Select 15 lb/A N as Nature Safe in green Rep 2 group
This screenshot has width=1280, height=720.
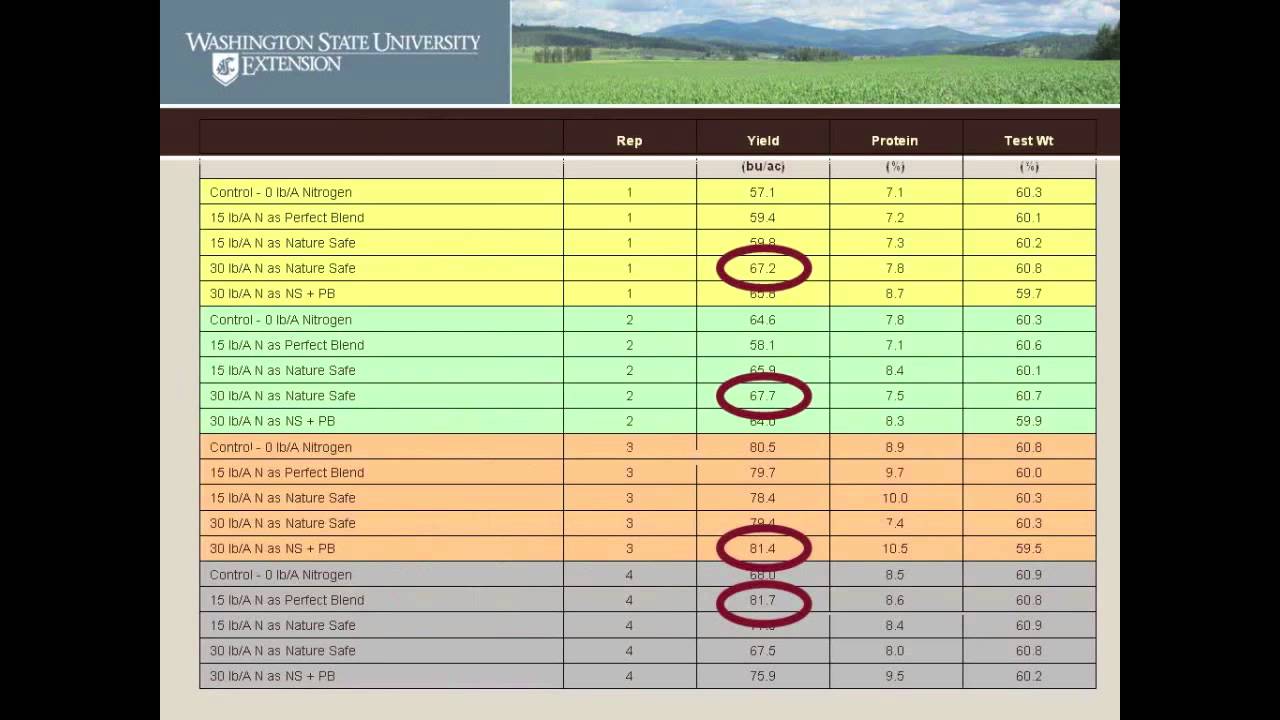point(283,371)
